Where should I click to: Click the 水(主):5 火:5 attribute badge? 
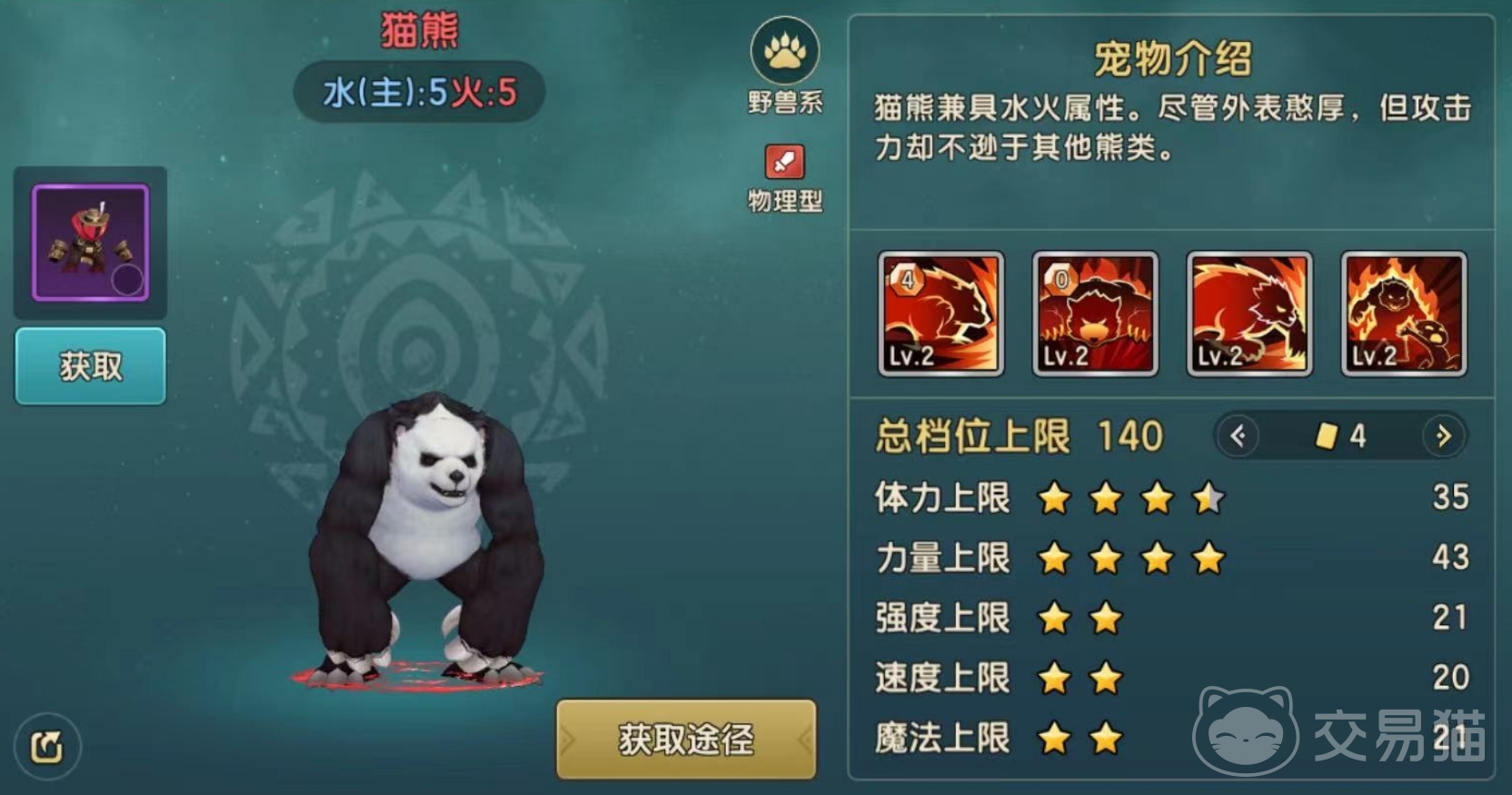(x=420, y=92)
